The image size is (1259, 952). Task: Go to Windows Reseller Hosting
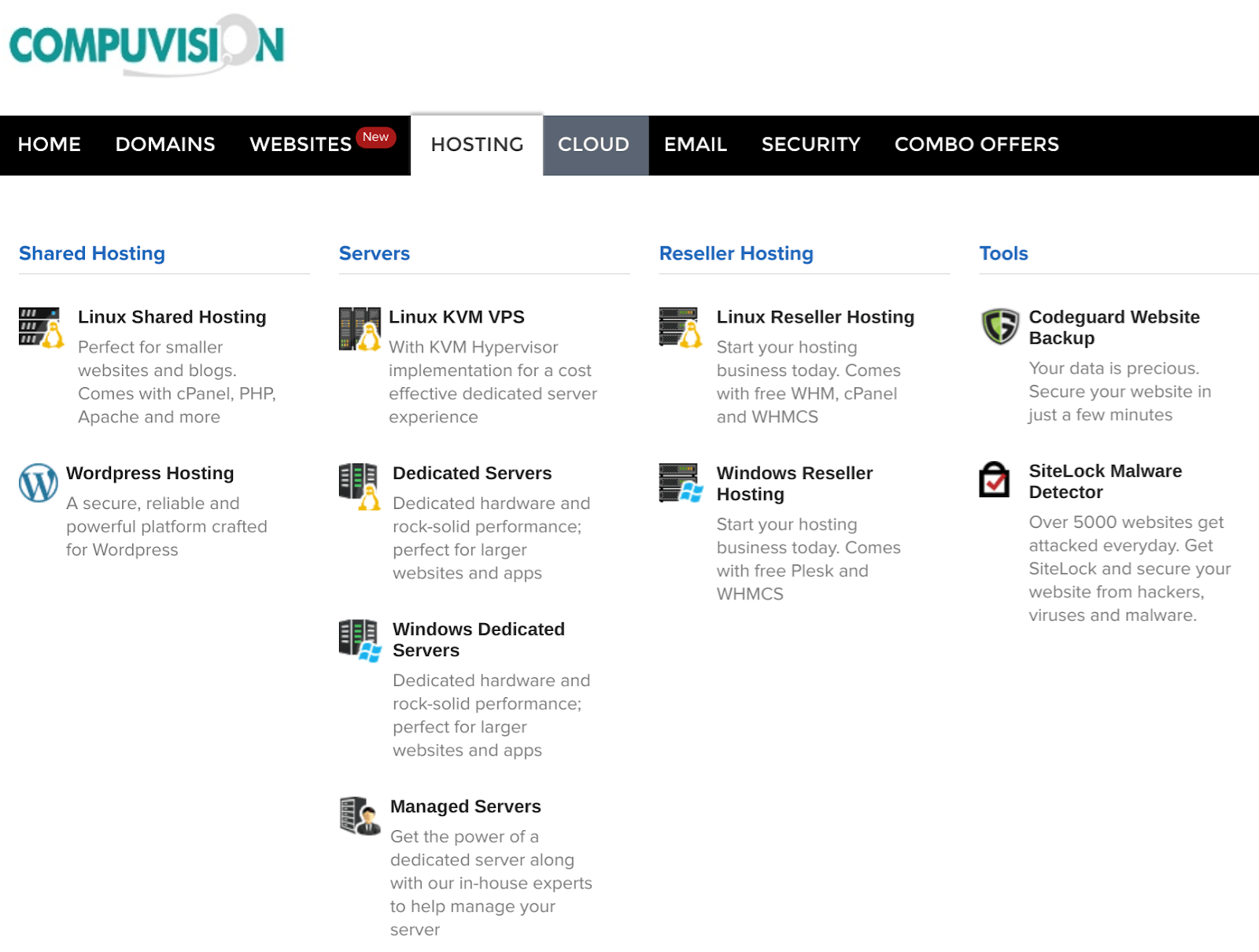pos(795,484)
